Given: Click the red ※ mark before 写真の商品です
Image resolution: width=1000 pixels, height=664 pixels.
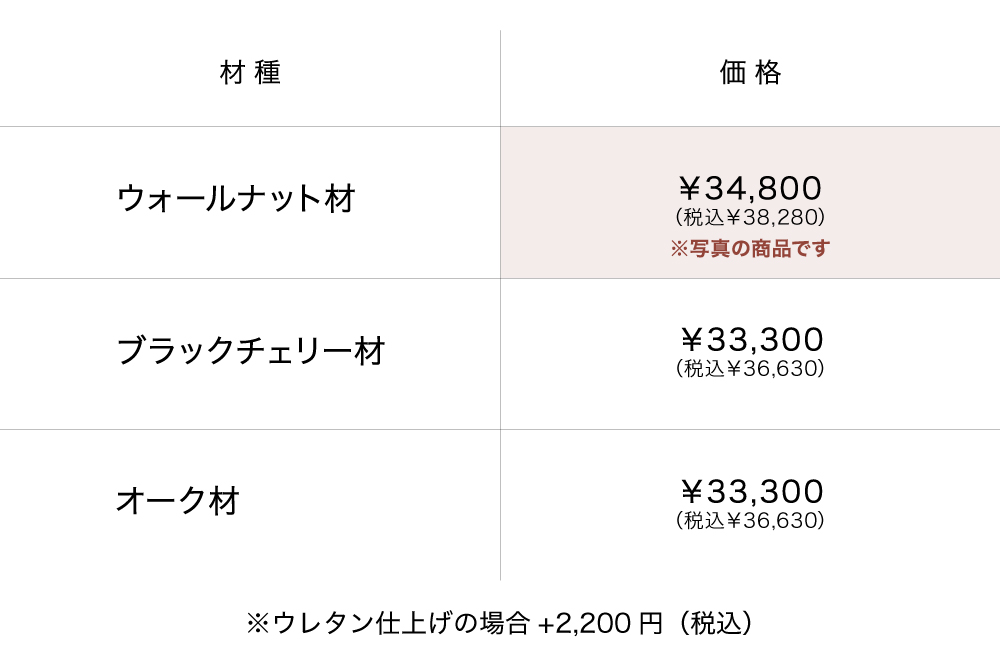Looking at the screenshot, I should pyautogui.click(x=679, y=248).
